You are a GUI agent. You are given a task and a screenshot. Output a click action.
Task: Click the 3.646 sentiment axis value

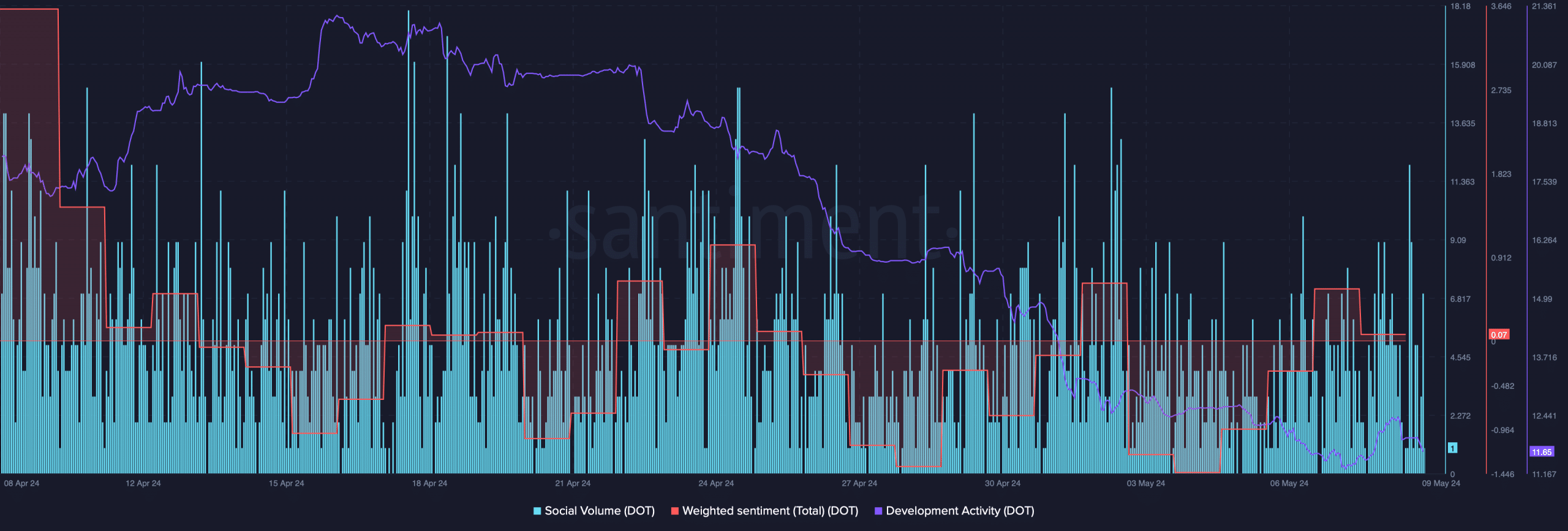1501,6
